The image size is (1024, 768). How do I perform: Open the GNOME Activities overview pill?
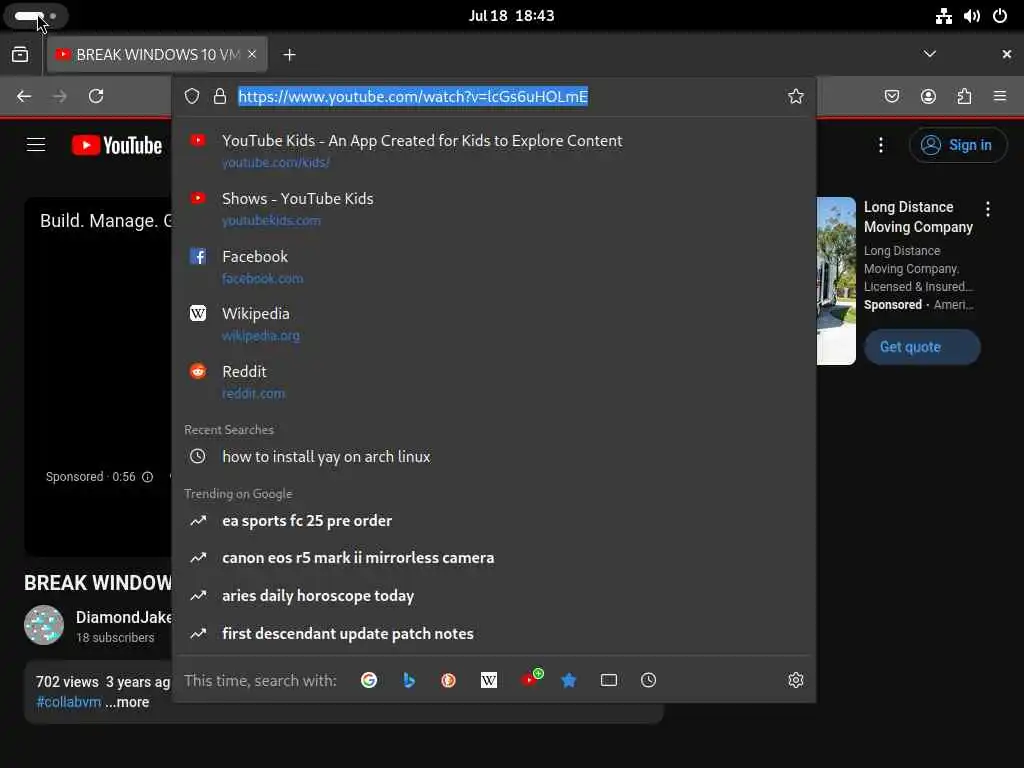tap(35, 16)
